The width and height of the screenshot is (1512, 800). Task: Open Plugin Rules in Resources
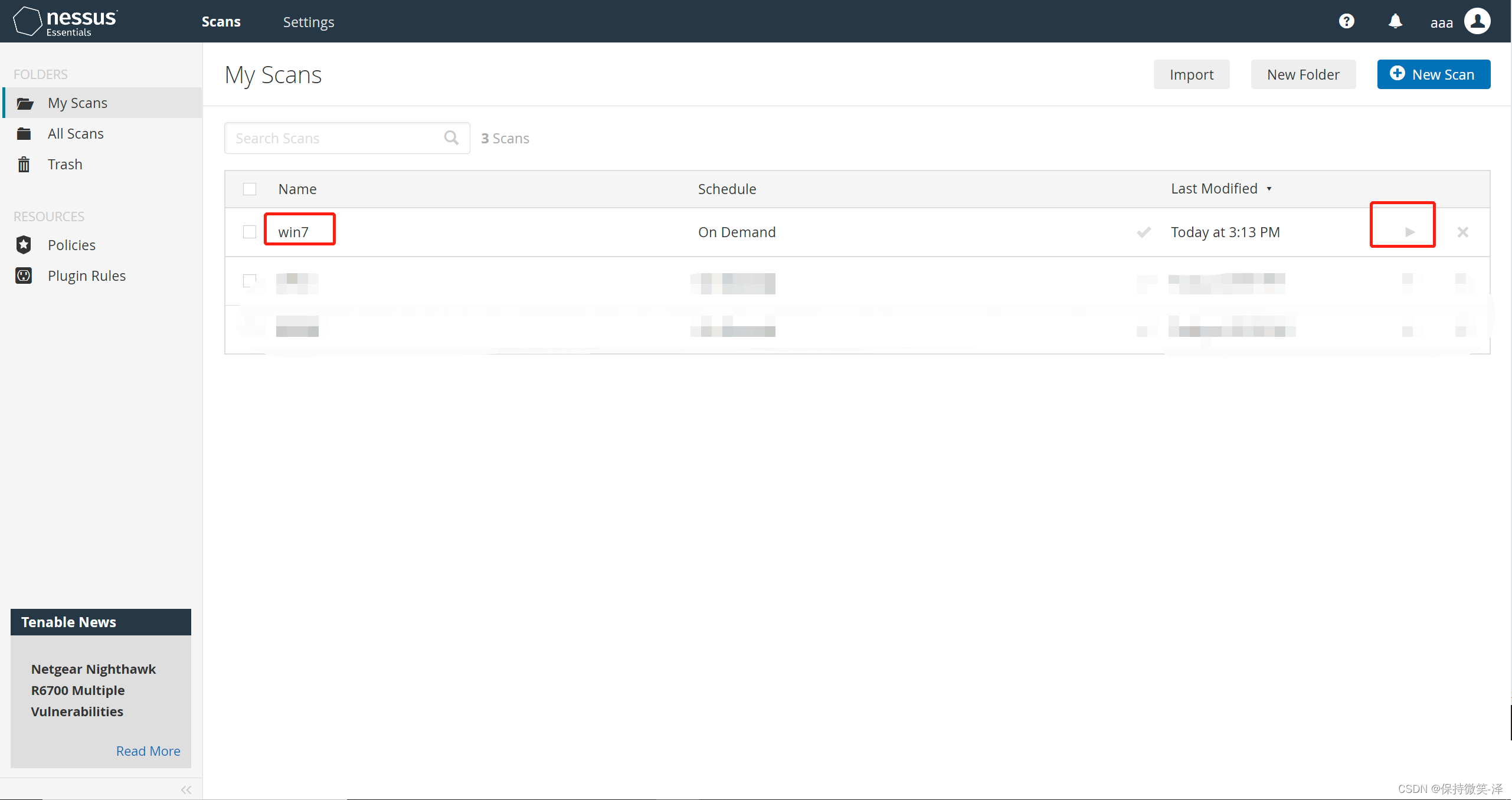click(87, 276)
